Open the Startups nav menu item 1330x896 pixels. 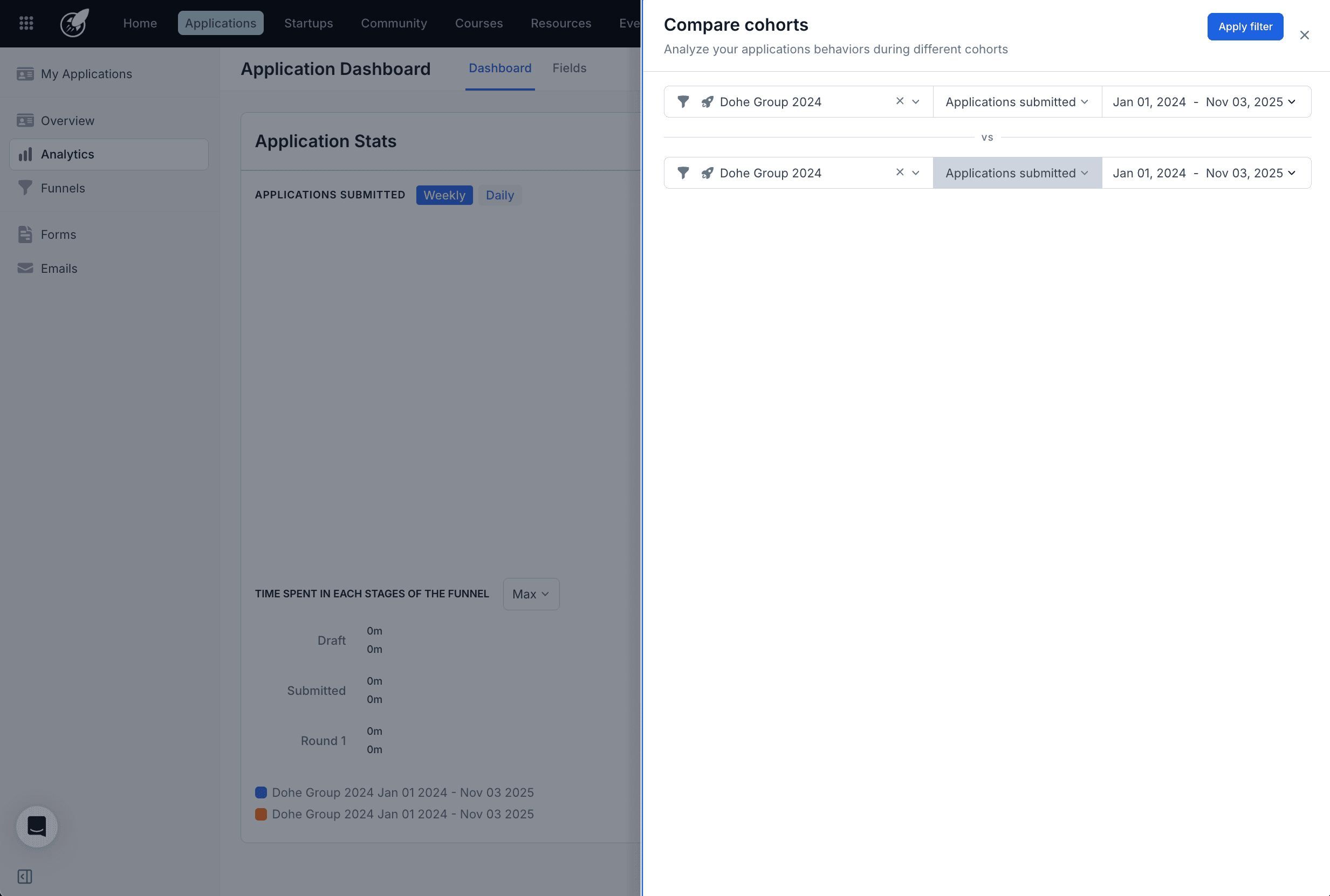(x=308, y=23)
